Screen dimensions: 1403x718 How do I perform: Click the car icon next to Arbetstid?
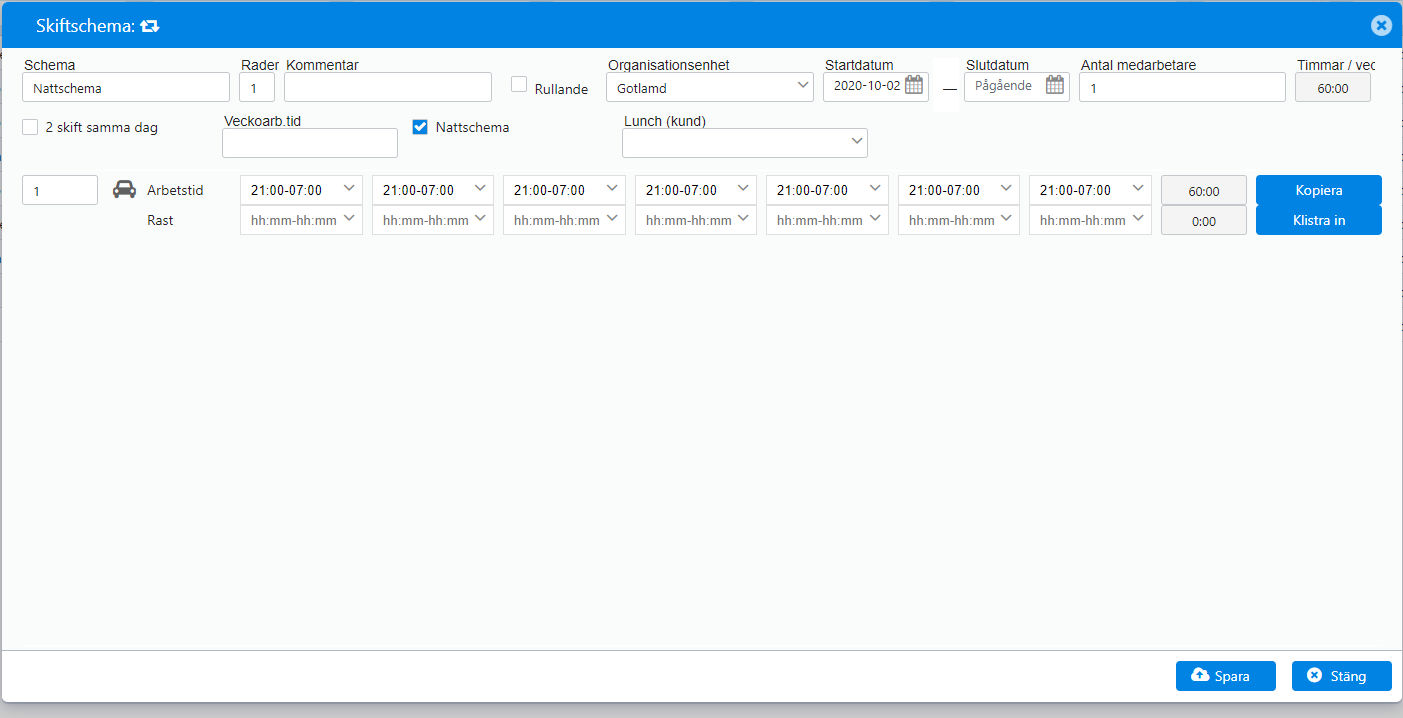124,189
